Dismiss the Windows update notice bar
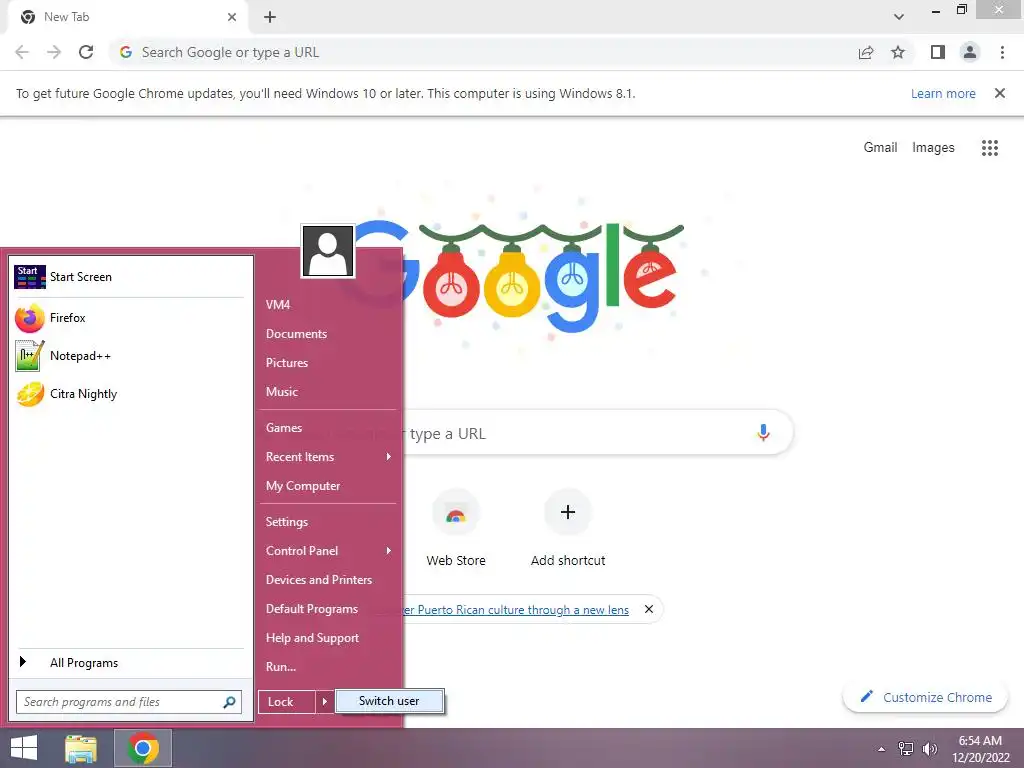The image size is (1024, 768). [x=1000, y=93]
